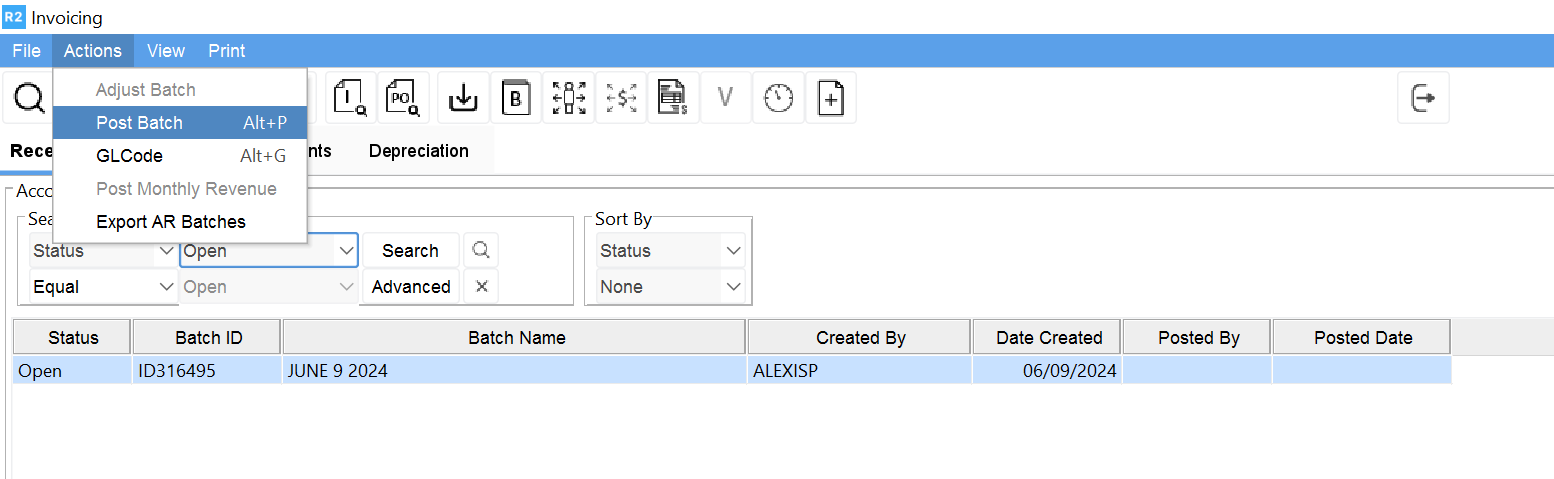Click the magnifier search icon in toolbar
The height and width of the screenshot is (479, 1554).
[x=29, y=98]
